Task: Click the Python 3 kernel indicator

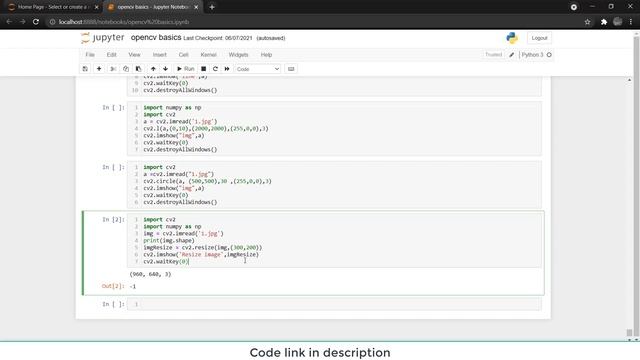Action: click(x=532, y=55)
